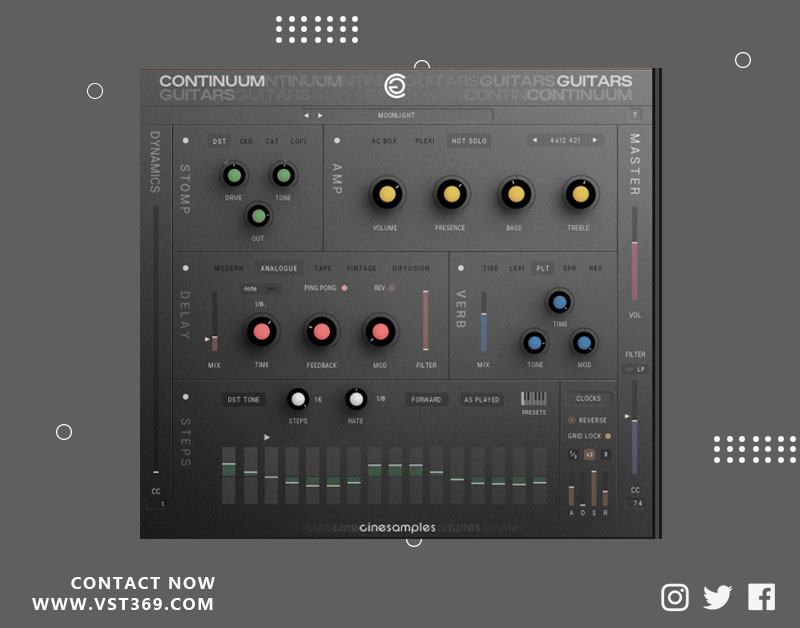The width and height of the screenshot is (800, 628).
Task: Click the Stomp Drive knob
Action: tap(234, 175)
